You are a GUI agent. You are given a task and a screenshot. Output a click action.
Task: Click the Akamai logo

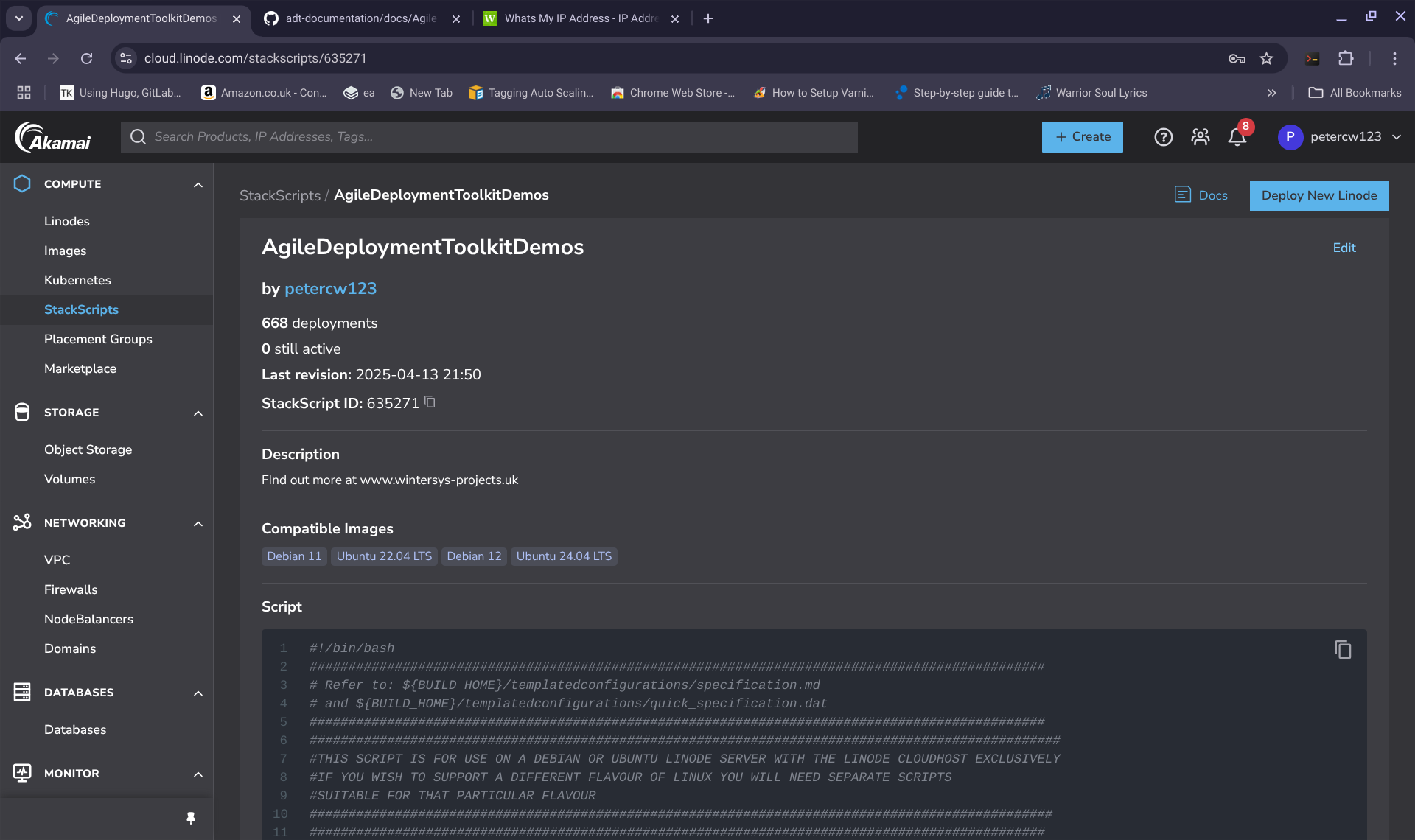[53, 137]
